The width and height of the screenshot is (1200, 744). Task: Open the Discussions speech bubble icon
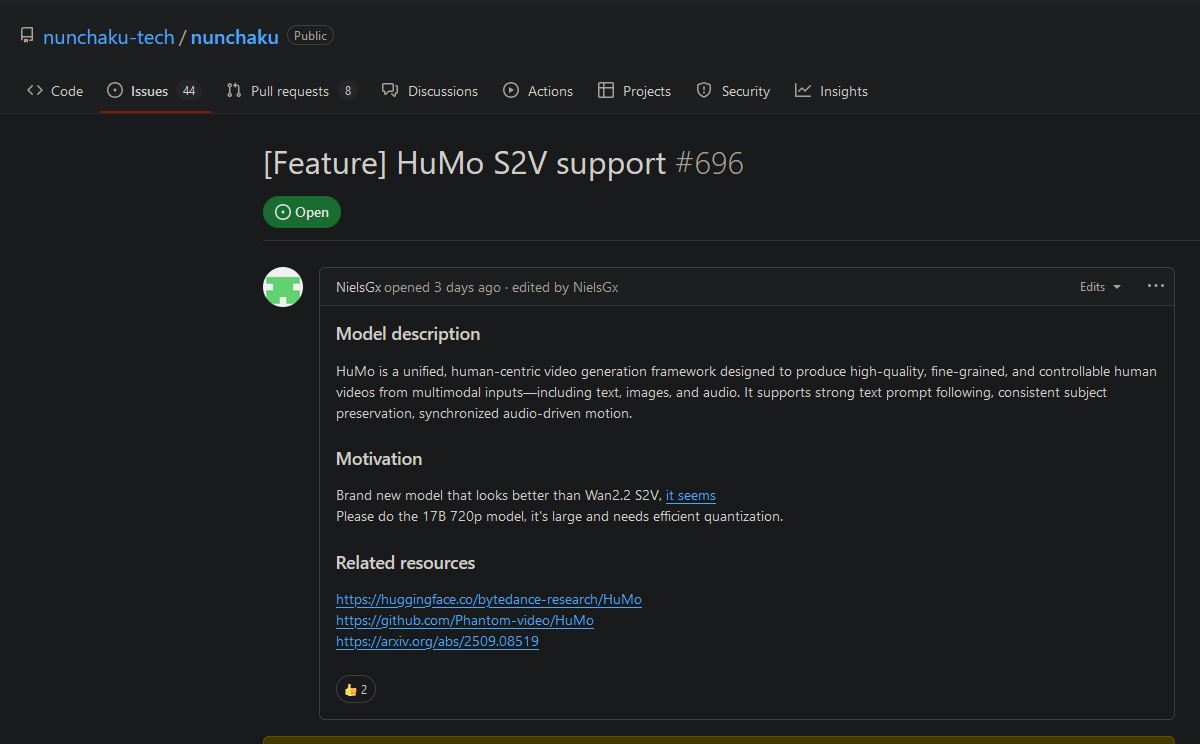point(390,90)
